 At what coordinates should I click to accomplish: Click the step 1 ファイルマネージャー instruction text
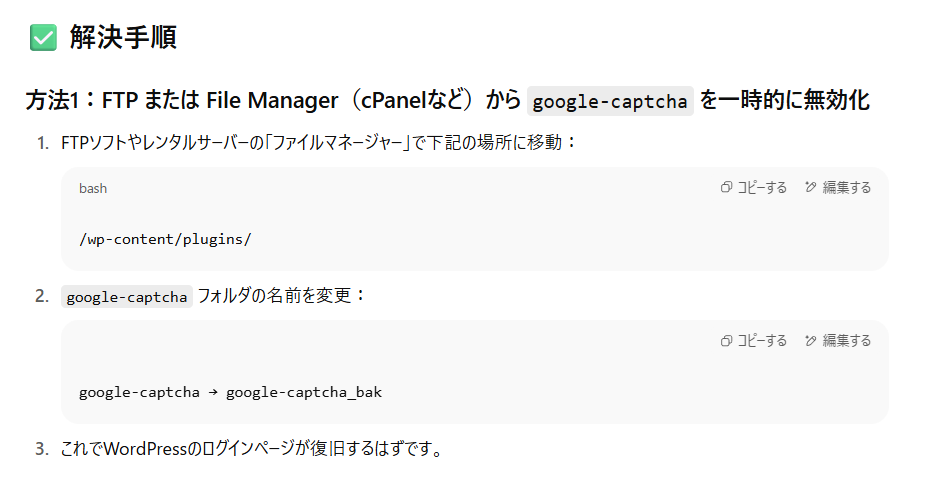click(319, 143)
